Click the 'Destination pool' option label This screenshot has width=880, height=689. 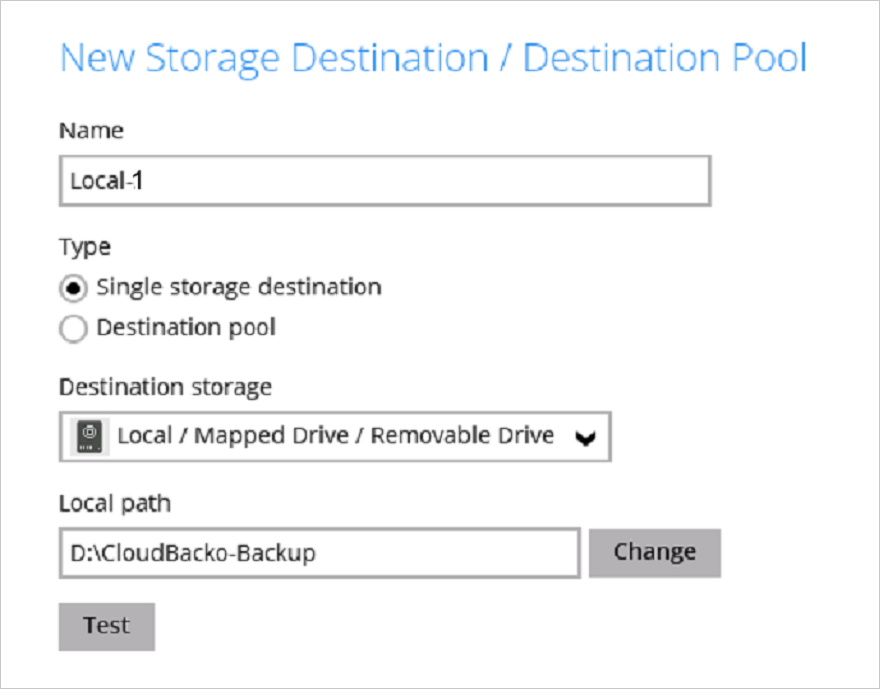[x=186, y=327]
